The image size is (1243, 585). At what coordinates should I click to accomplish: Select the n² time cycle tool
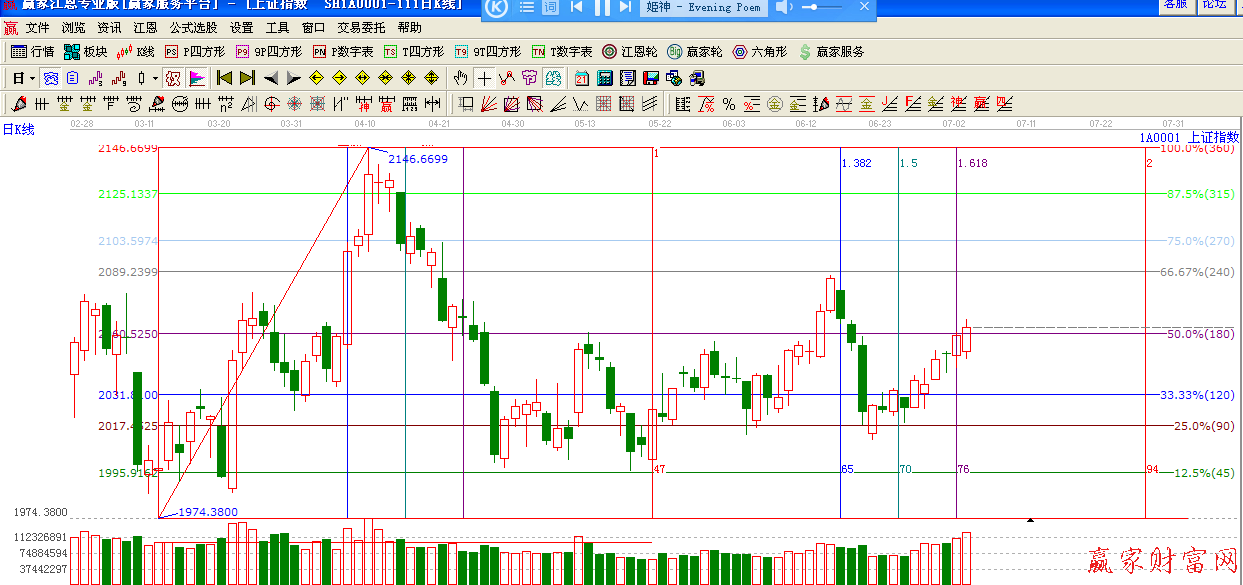click(x=226, y=104)
